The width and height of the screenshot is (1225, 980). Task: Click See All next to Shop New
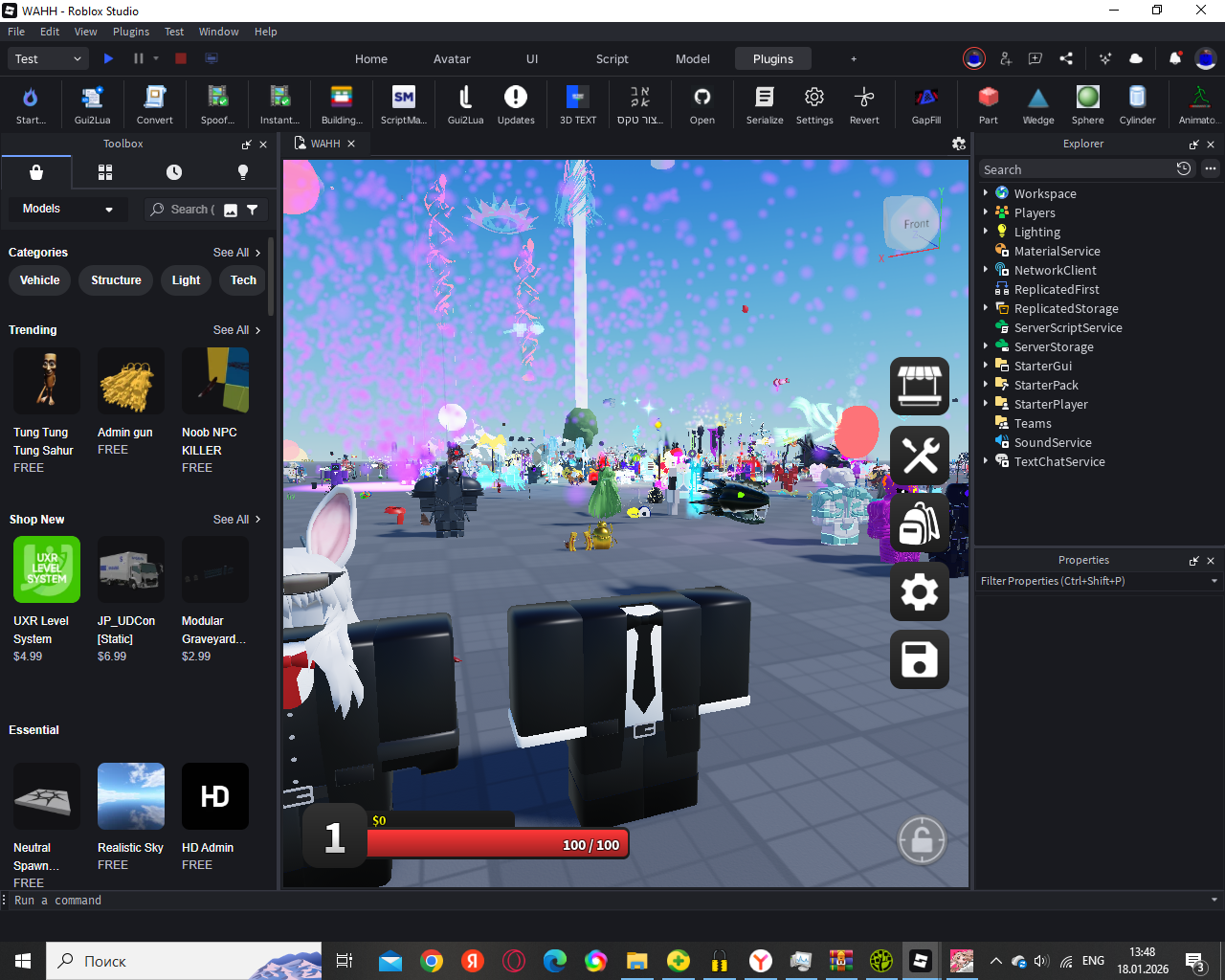point(236,520)
